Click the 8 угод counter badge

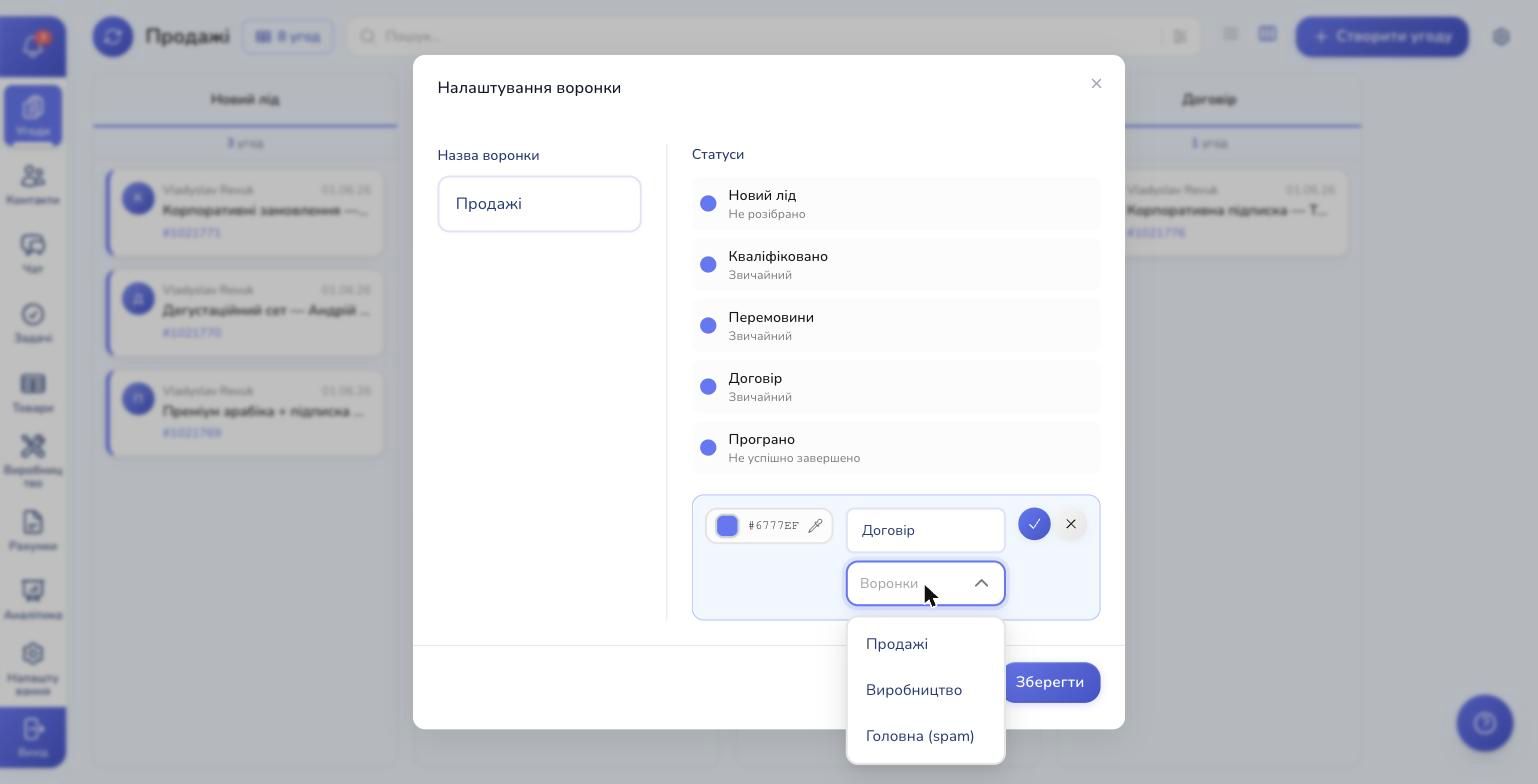tap(288, 37)
